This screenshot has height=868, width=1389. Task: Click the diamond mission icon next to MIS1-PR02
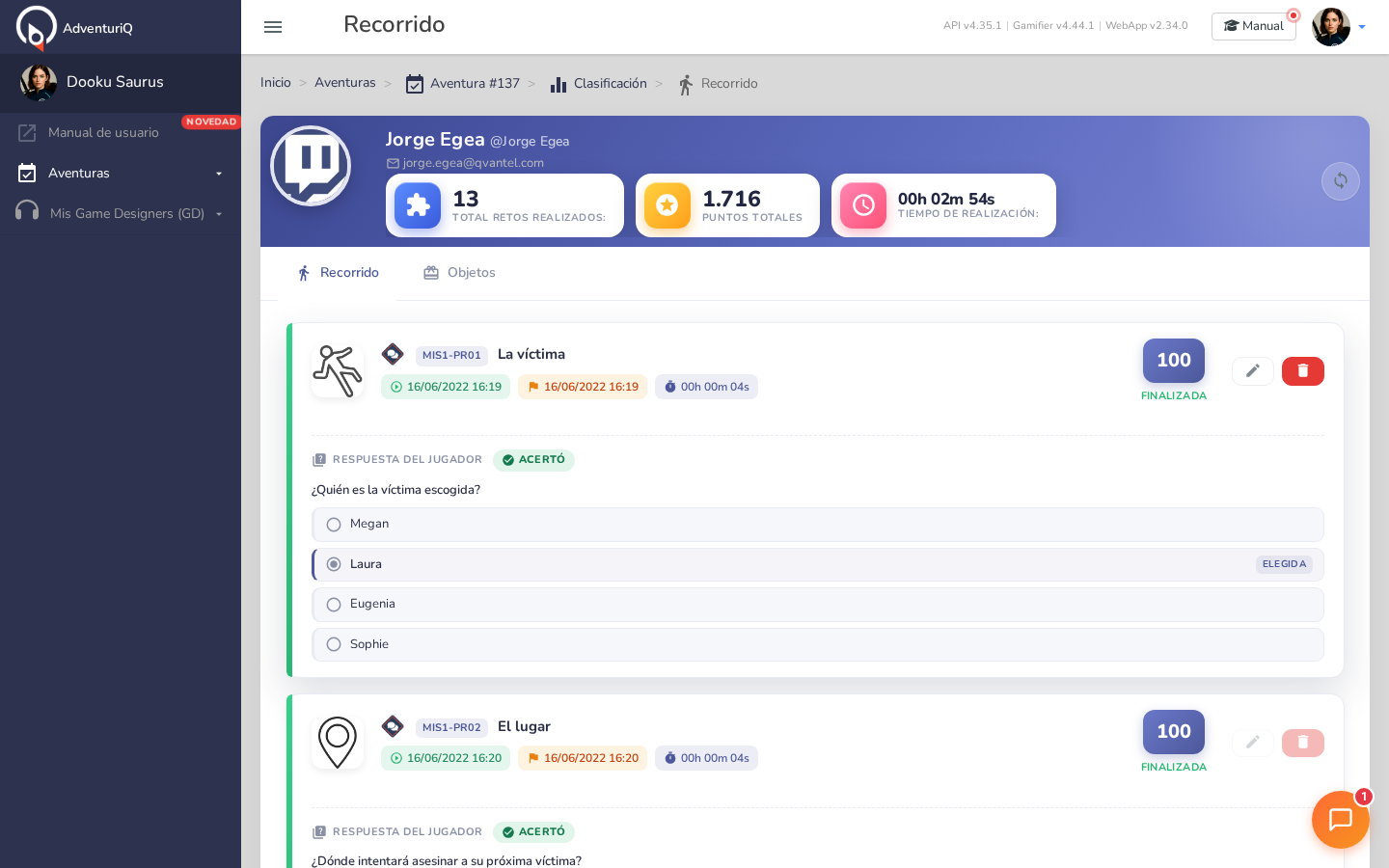[x=393, y=726]
